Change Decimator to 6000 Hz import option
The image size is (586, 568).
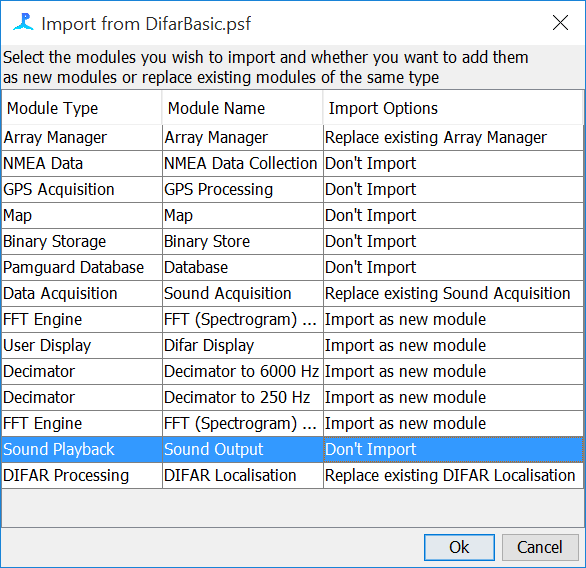coord(453,371)
